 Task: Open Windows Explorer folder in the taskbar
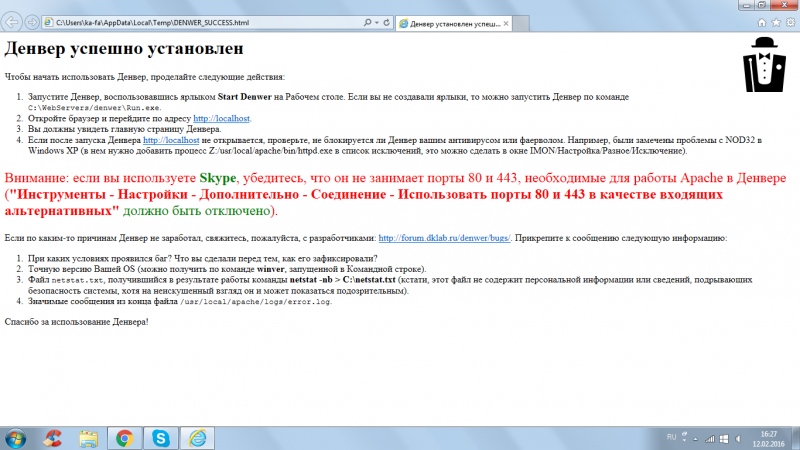88,438
